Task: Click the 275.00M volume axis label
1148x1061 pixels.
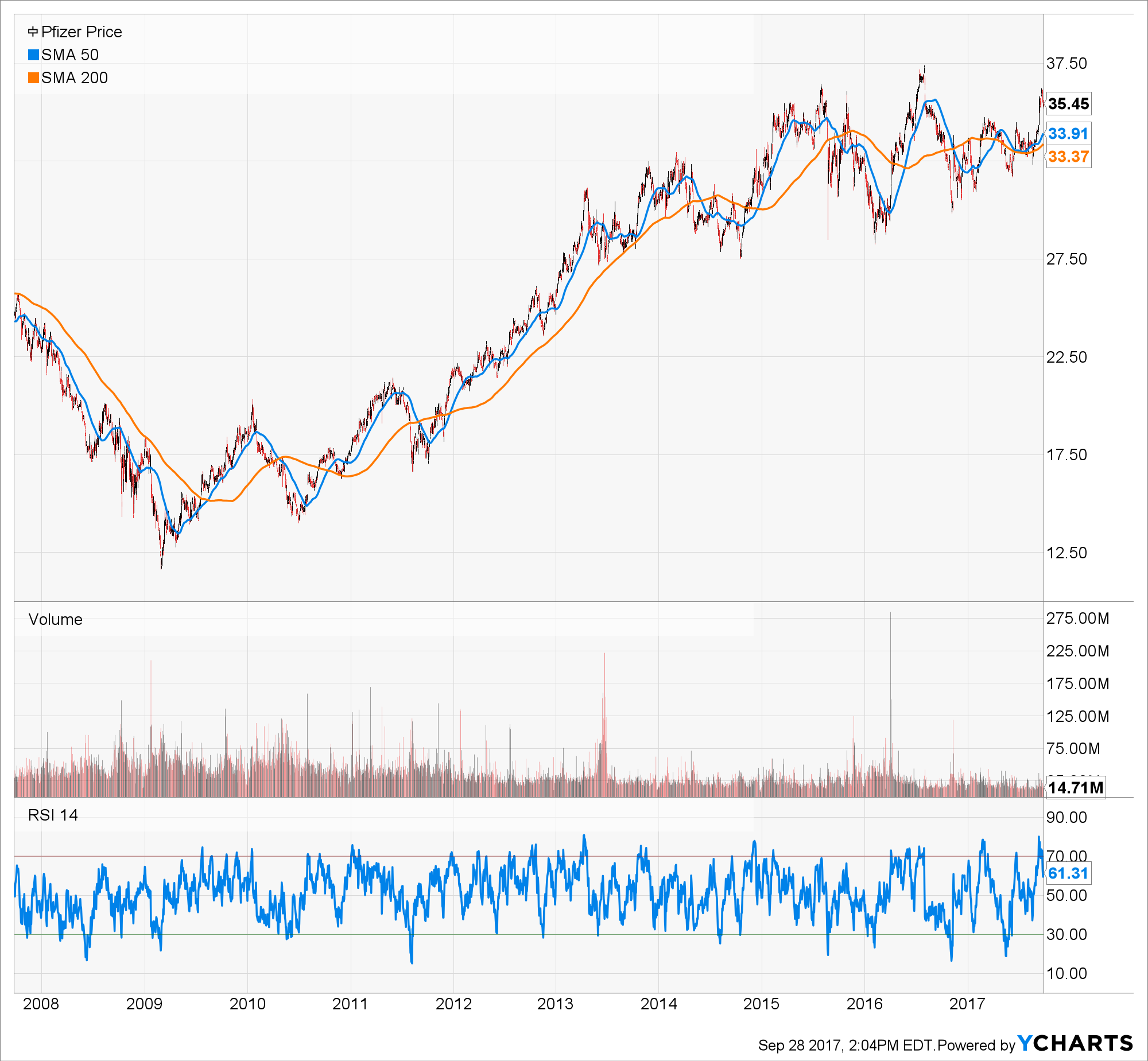Action: (x=1078, y=619)
